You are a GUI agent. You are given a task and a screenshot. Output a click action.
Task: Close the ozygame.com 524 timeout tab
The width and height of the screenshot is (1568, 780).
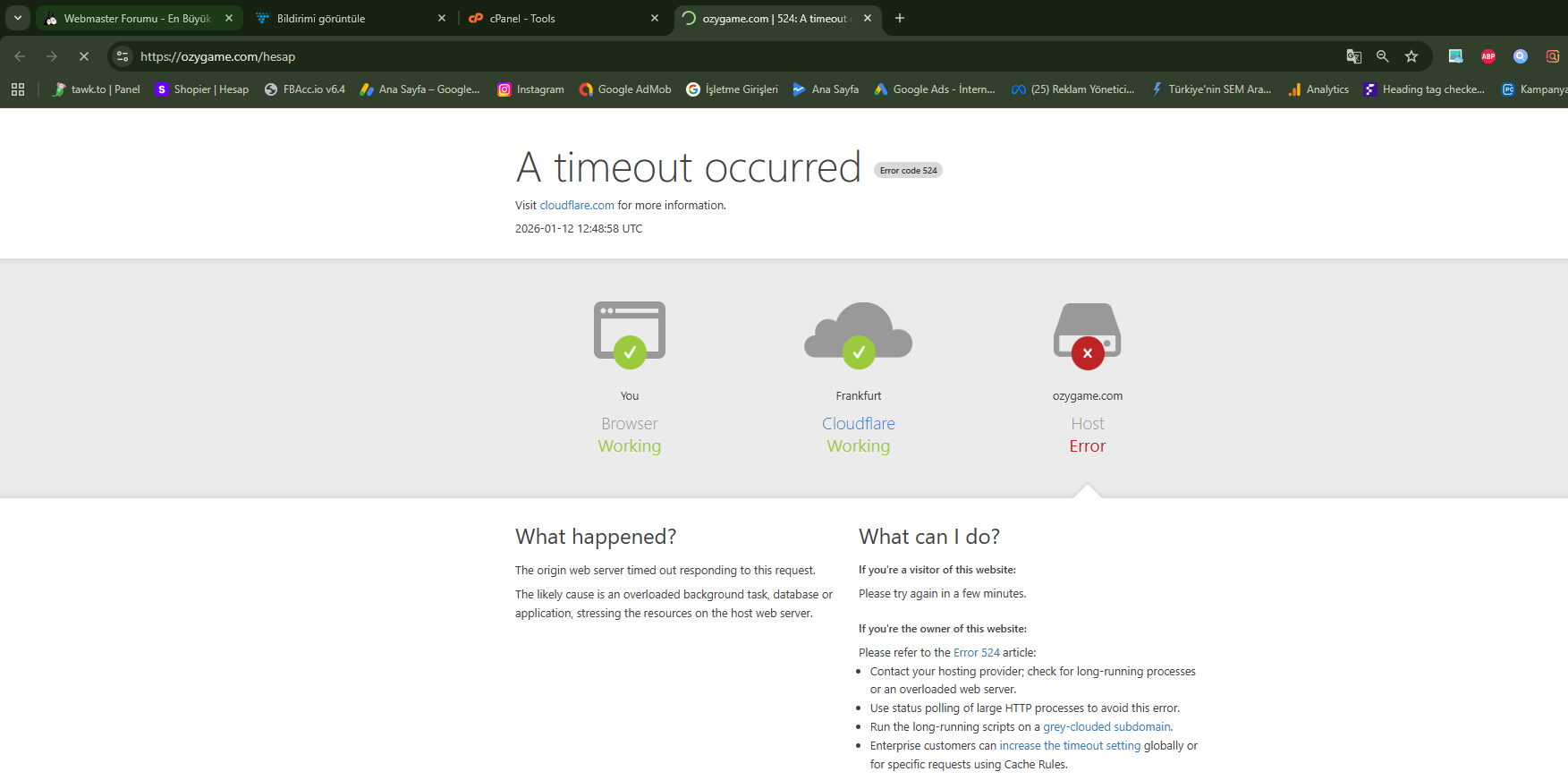point(868,18)
